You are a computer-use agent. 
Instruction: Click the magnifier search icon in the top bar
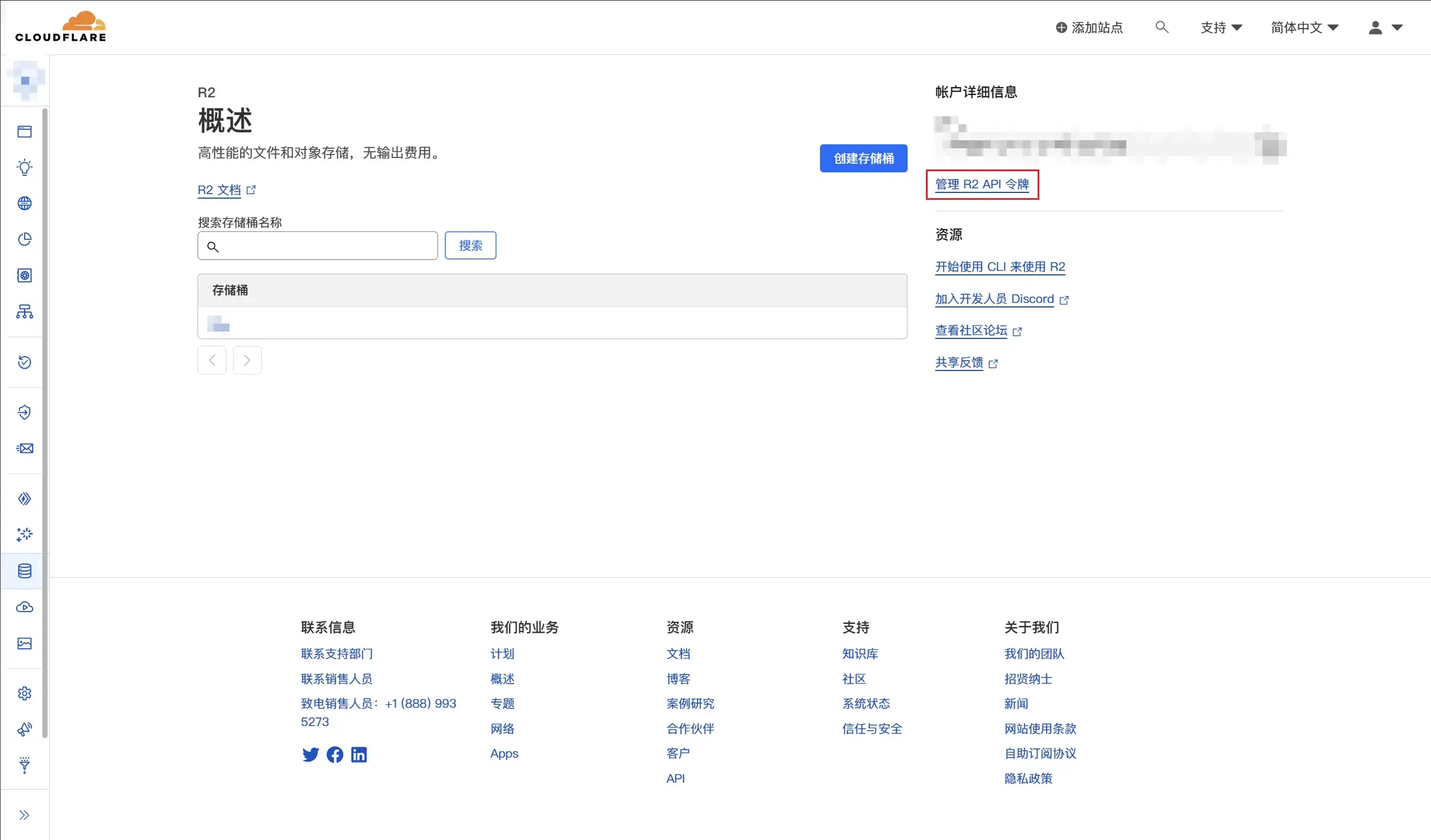tap(1161, 27)
